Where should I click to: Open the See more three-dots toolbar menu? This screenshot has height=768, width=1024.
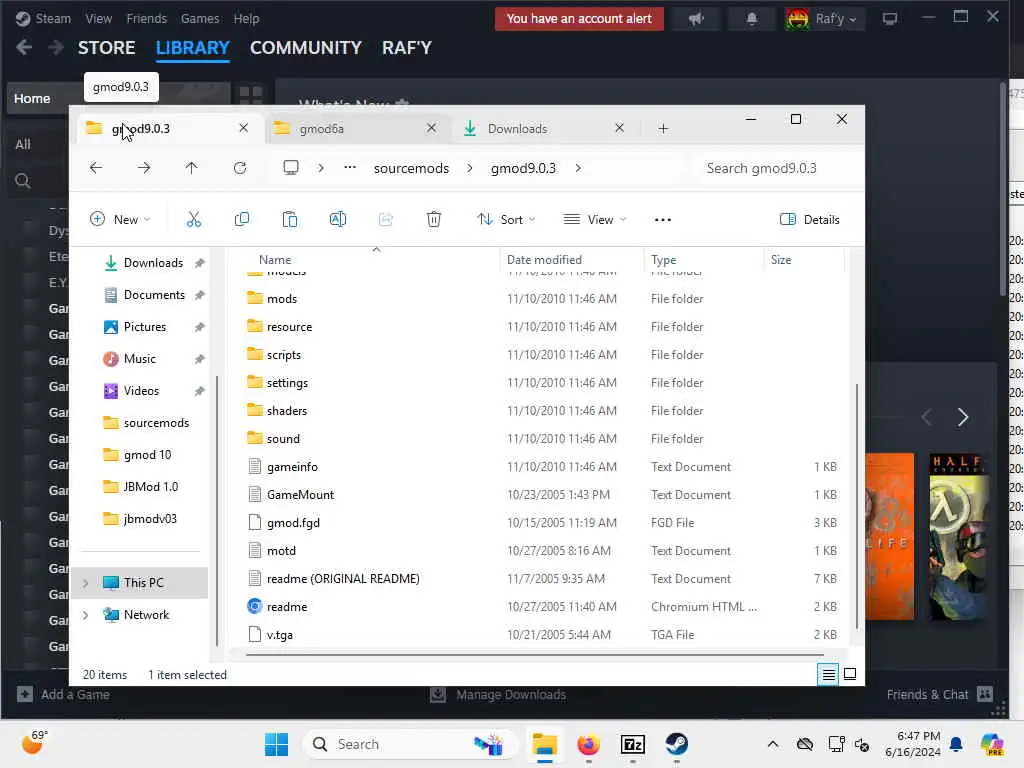[663, 220]
